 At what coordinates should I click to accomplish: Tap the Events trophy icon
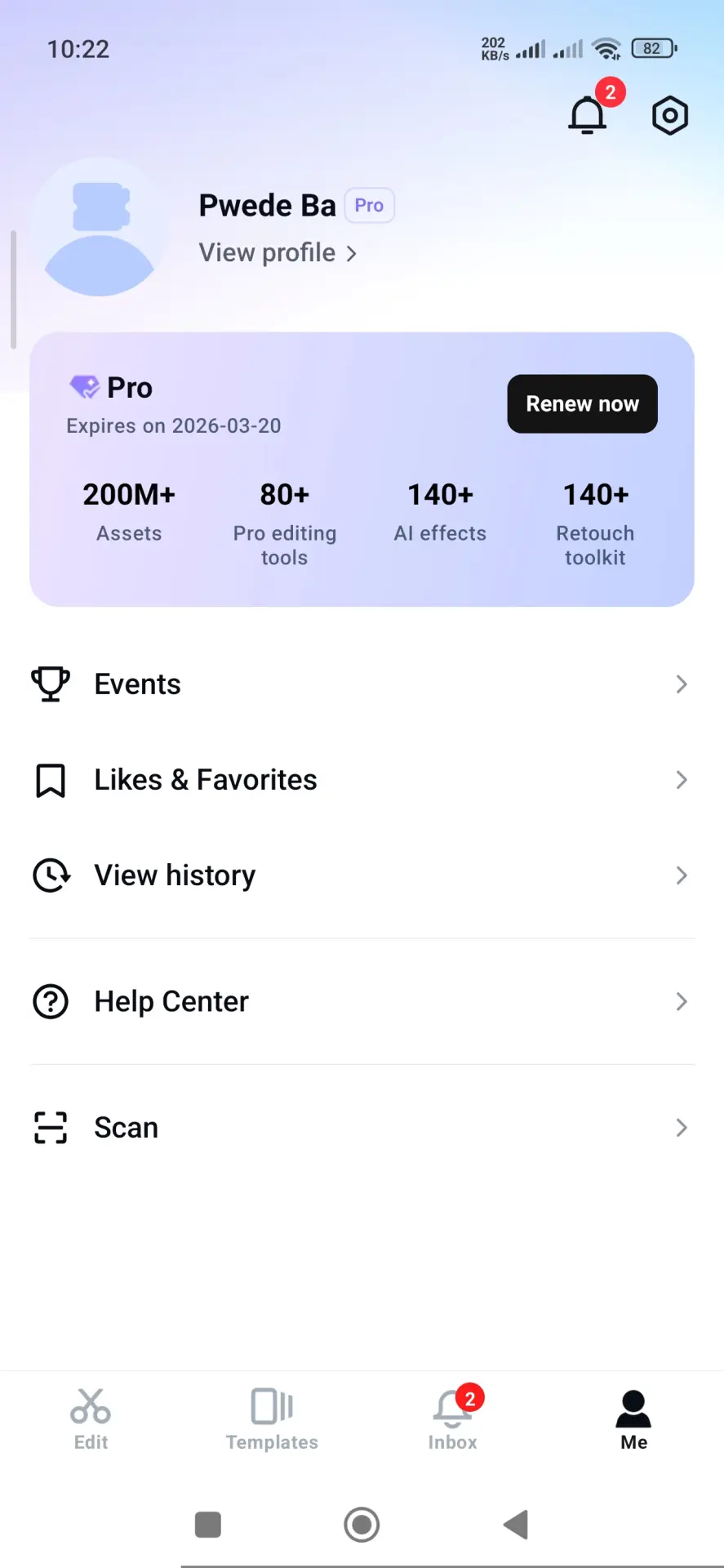coord(51,684)
